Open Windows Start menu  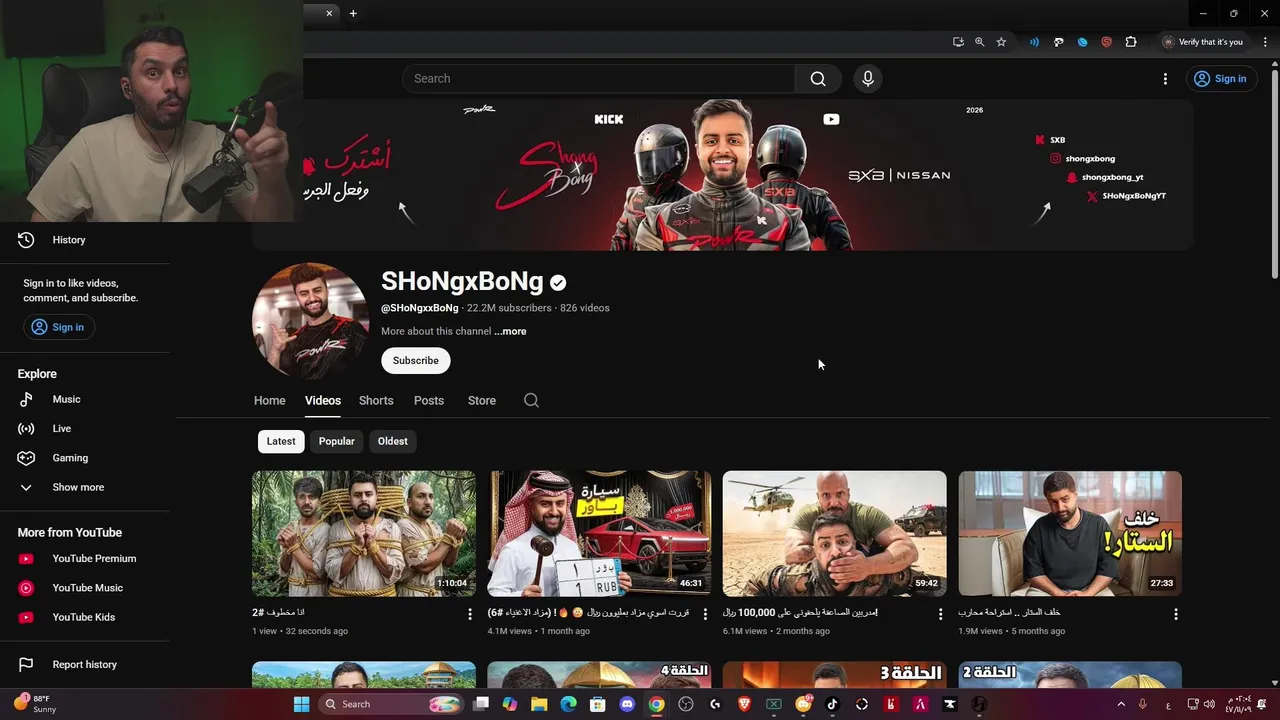tap(301, 704)
